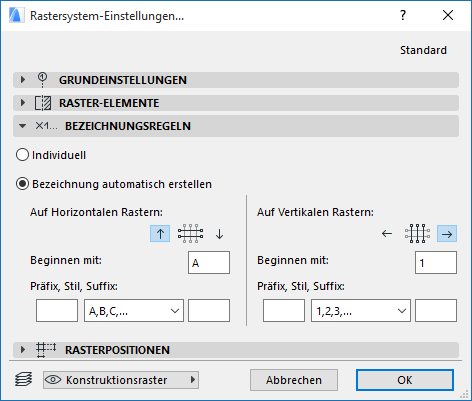This screenshot has width=472, height=401.
Task: Open the Konstruktionsraster layer popup arrow
Action: tap(193, 380)
